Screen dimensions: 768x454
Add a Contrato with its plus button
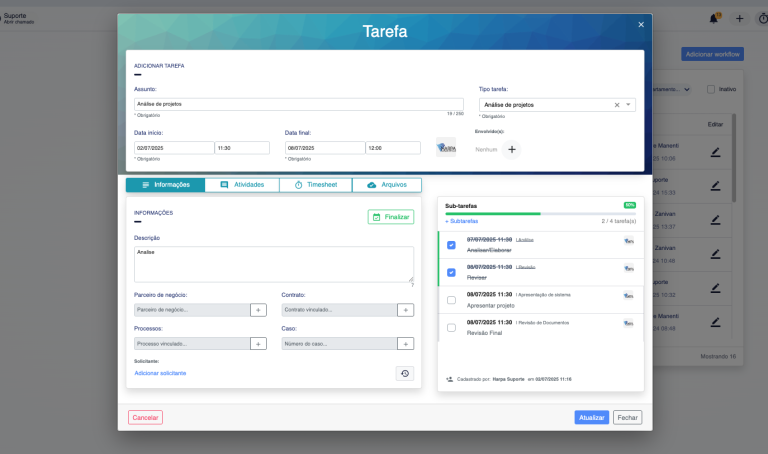click(x=406, y=310)
